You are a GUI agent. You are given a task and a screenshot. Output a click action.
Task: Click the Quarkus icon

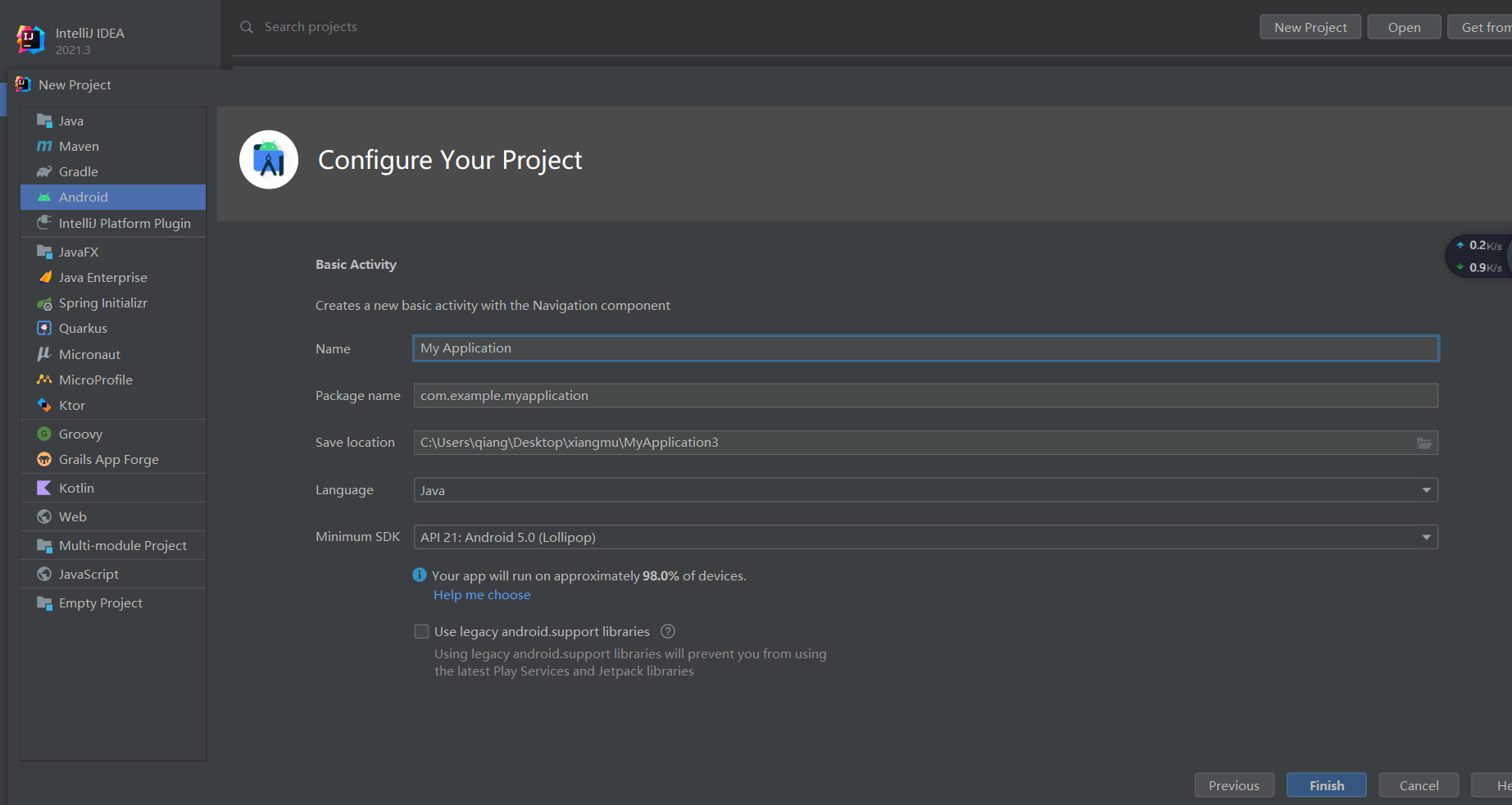44,328
